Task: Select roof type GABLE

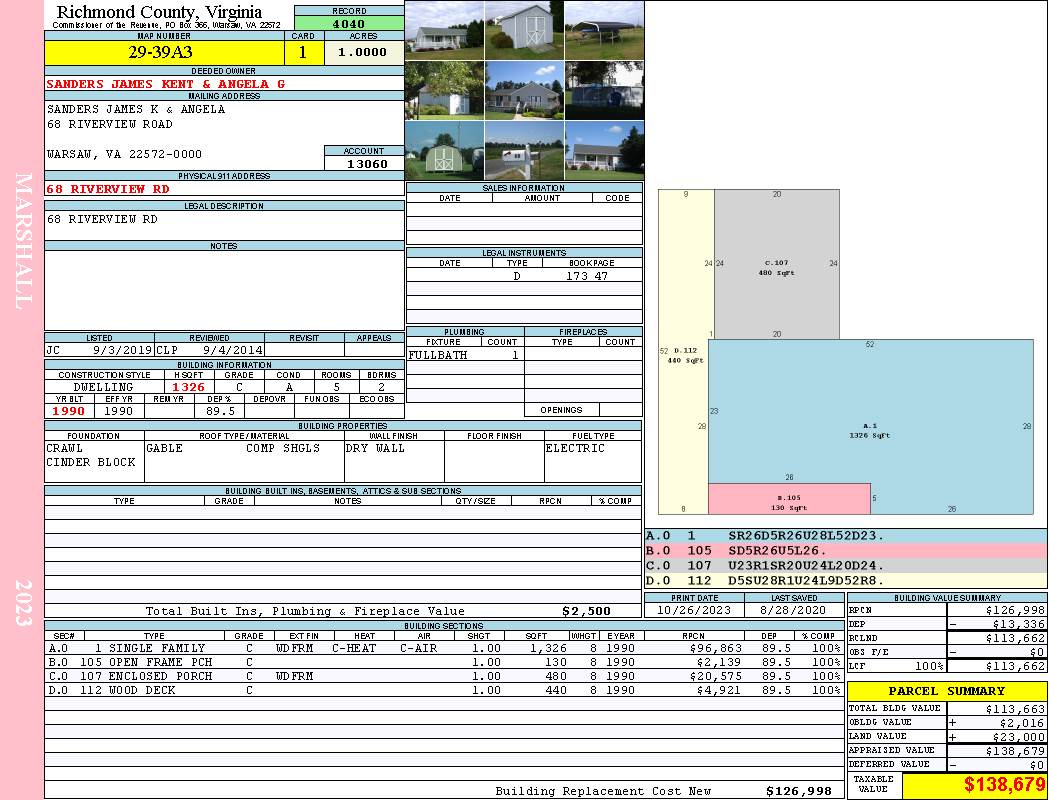Action: [164, 448]
